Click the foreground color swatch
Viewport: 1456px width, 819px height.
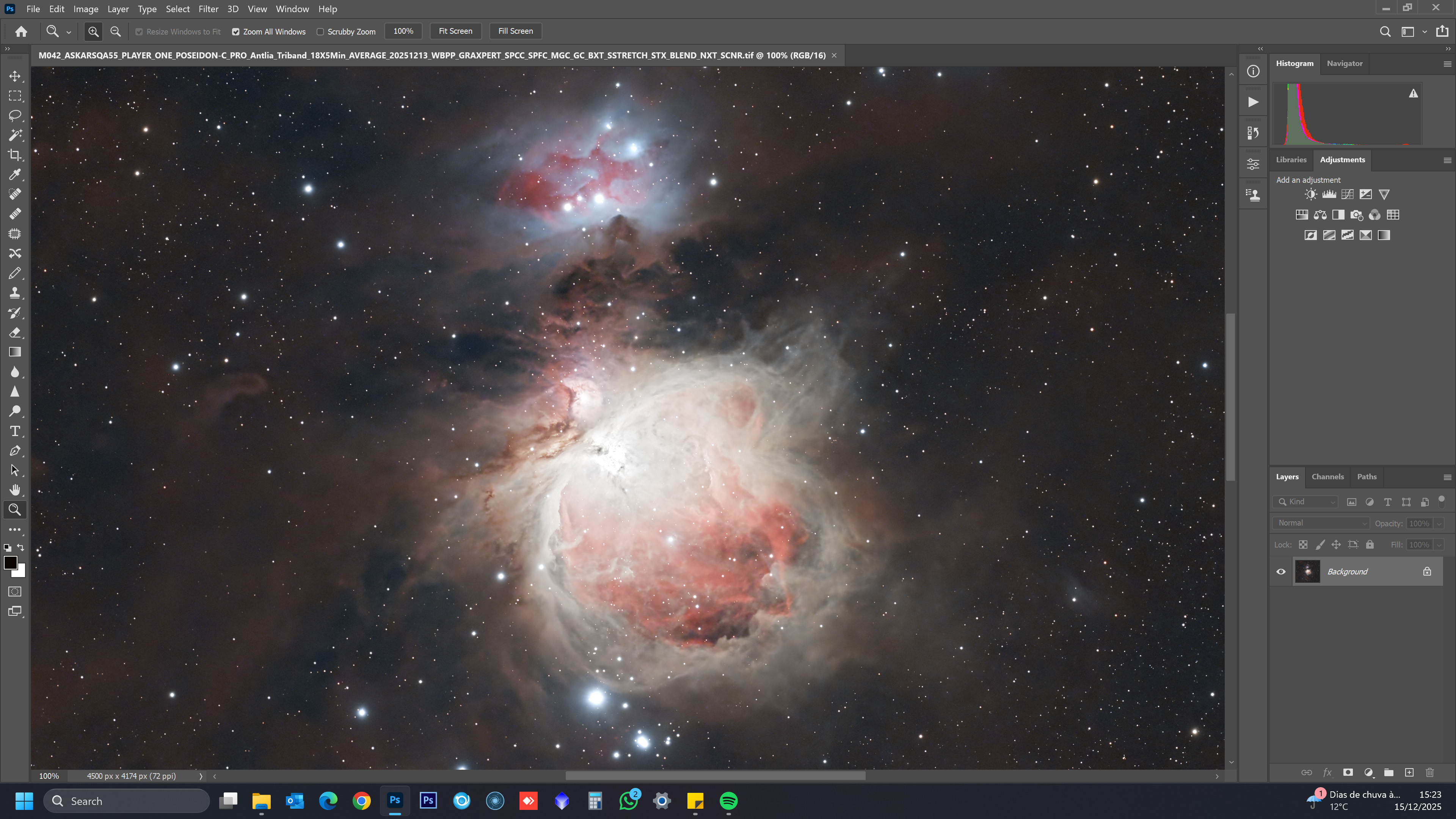(10, 562)
